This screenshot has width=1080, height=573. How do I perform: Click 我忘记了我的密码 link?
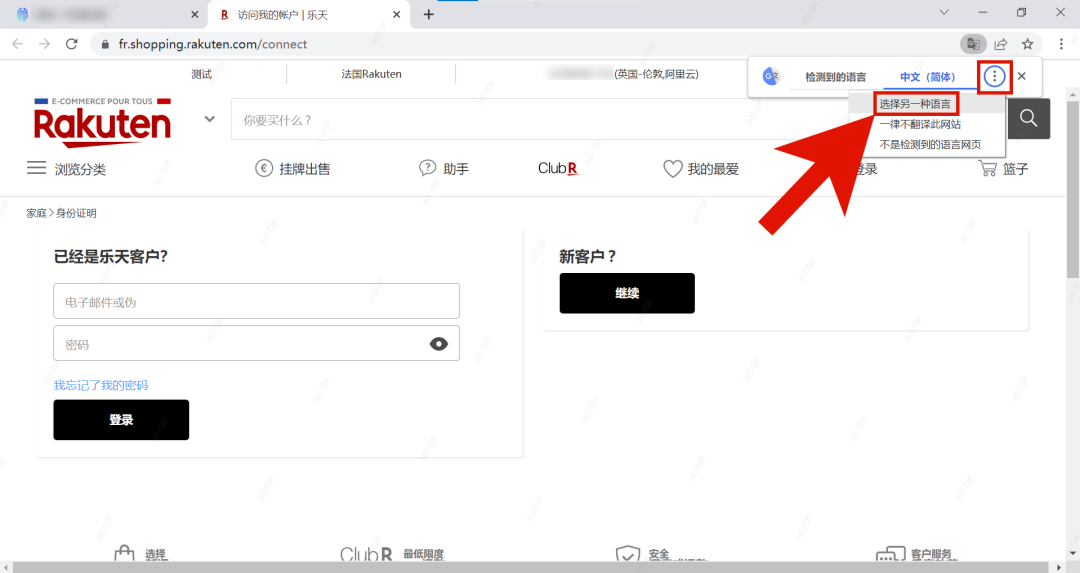[101, 385]
